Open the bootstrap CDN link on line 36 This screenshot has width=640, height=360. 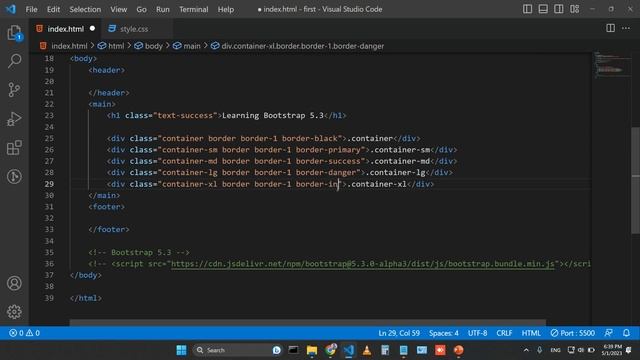pos(362,264)
